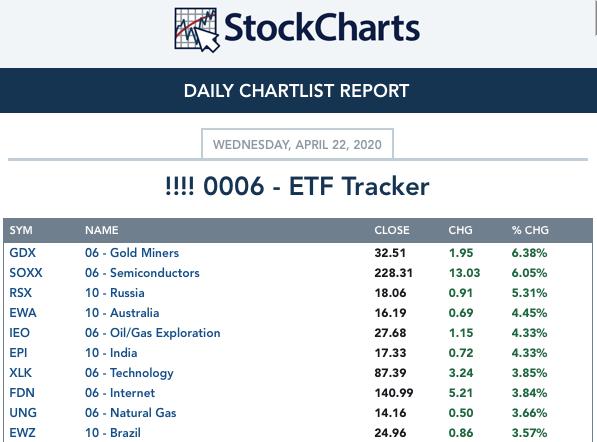Image resolution: width=597 pixels, height=442 pixels.
Task: Open the GDX symbol link
Action: (x=22, y=253)
